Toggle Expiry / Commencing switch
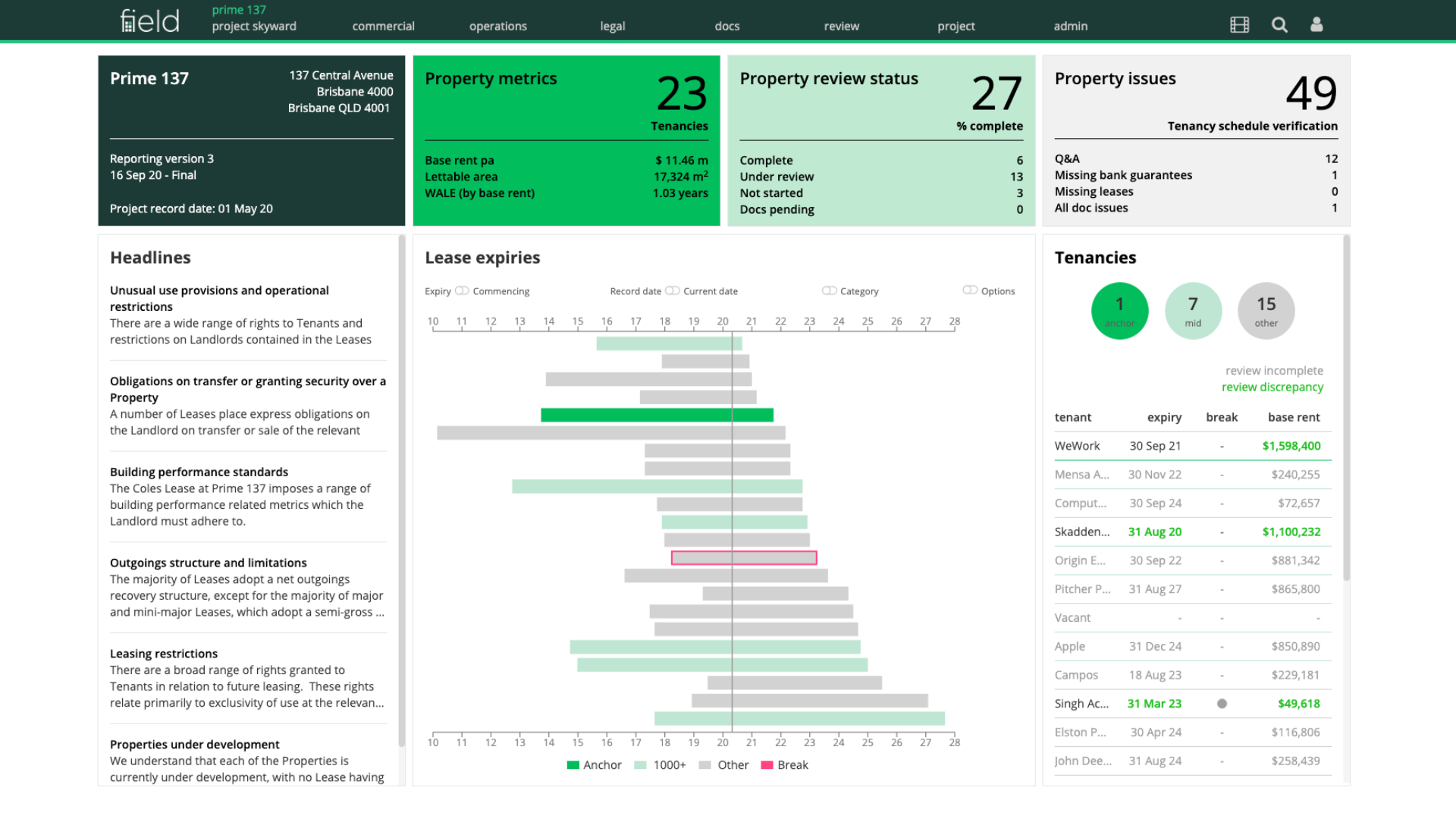The height and width of the screenshot is (819, 1456). pos(462,291)
